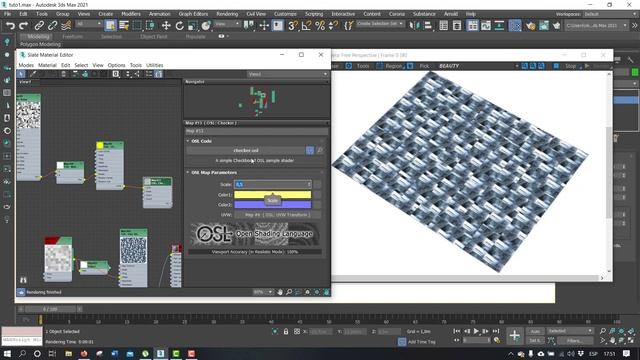Open Mirror tool in main toolbar
The image size is (640, 360).
coord(414,26)
